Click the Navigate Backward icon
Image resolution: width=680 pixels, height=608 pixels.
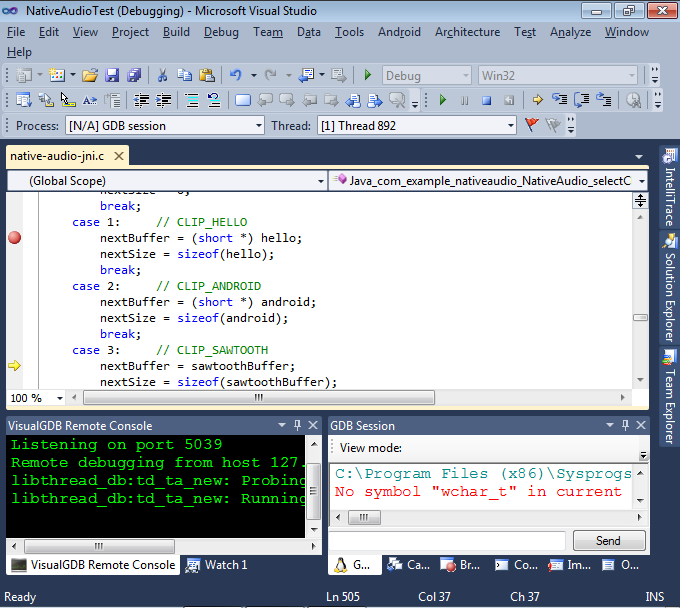pyautogui.click(x=307, y=75)
